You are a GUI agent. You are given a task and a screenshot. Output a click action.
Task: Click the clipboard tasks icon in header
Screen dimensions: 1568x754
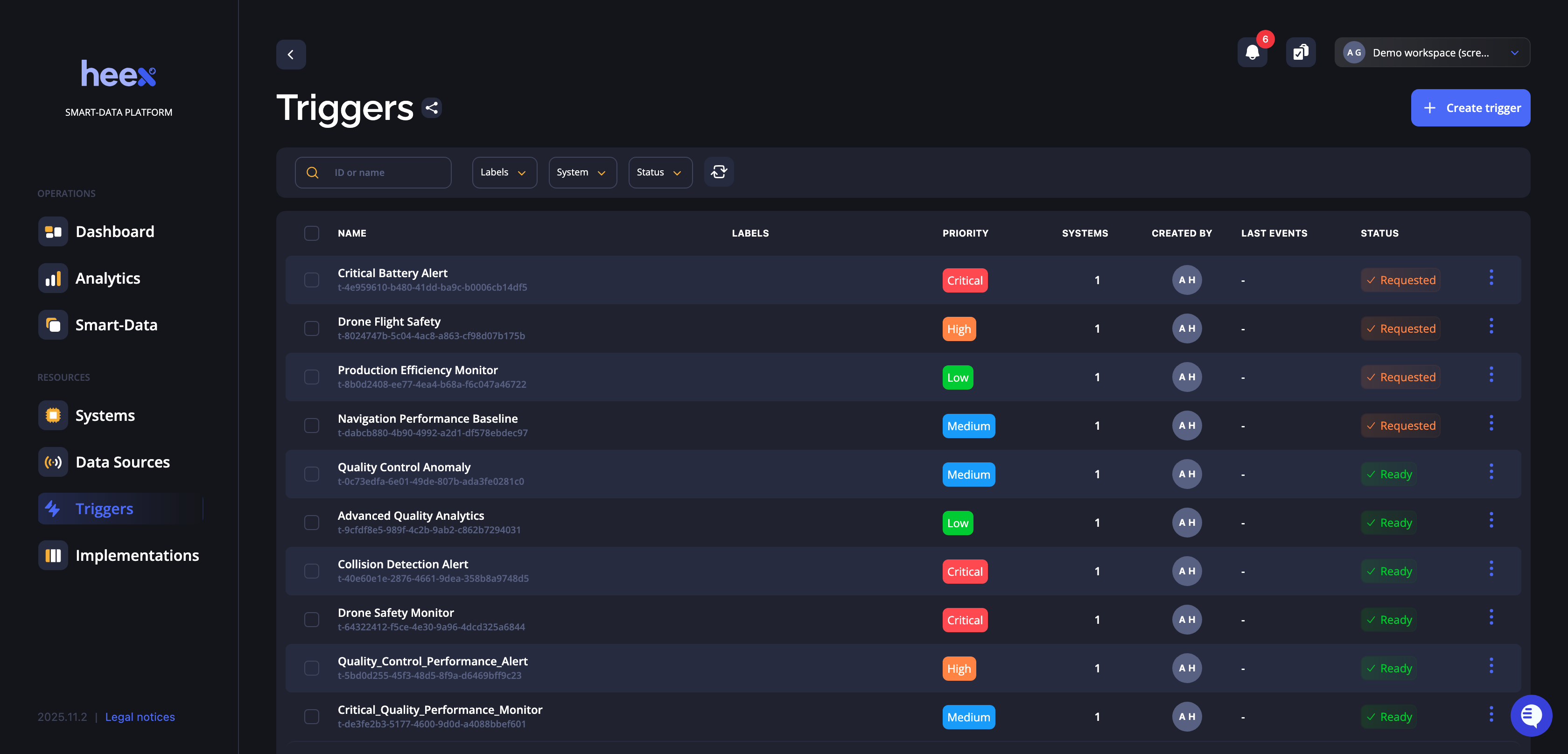pyautogui.click(x=1300, y=53)
